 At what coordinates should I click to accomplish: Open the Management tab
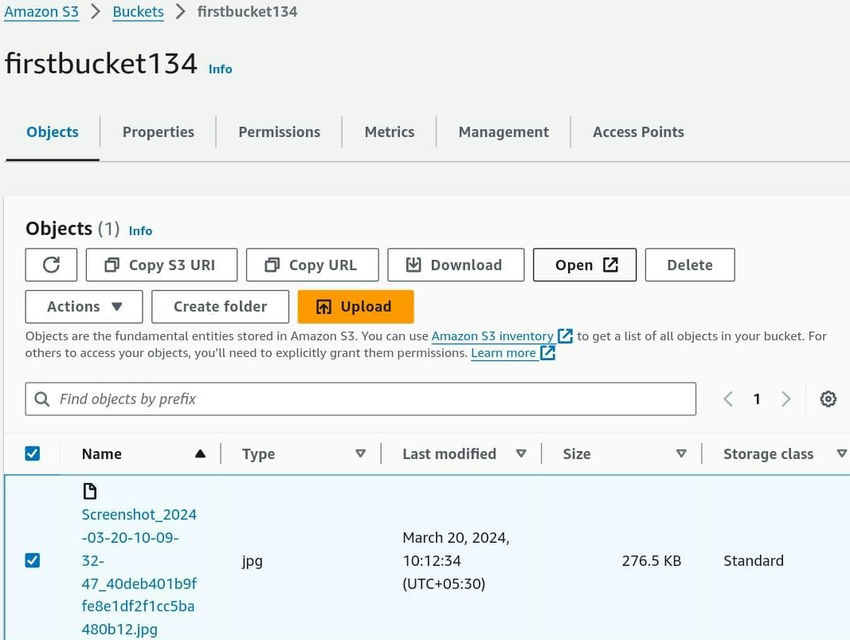coord(503,132)
